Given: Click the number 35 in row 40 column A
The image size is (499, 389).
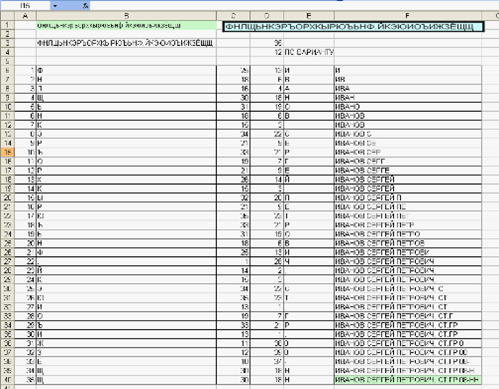Looking at the screenshot, I should coord(25,379).
